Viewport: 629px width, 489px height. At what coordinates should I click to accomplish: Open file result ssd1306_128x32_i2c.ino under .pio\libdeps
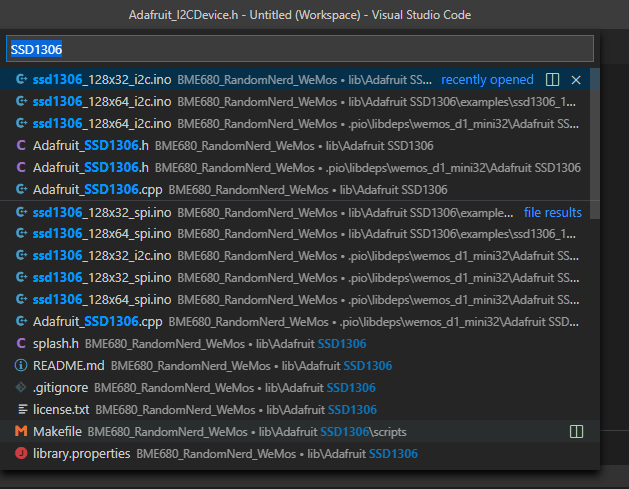click(x=295, y=256)
